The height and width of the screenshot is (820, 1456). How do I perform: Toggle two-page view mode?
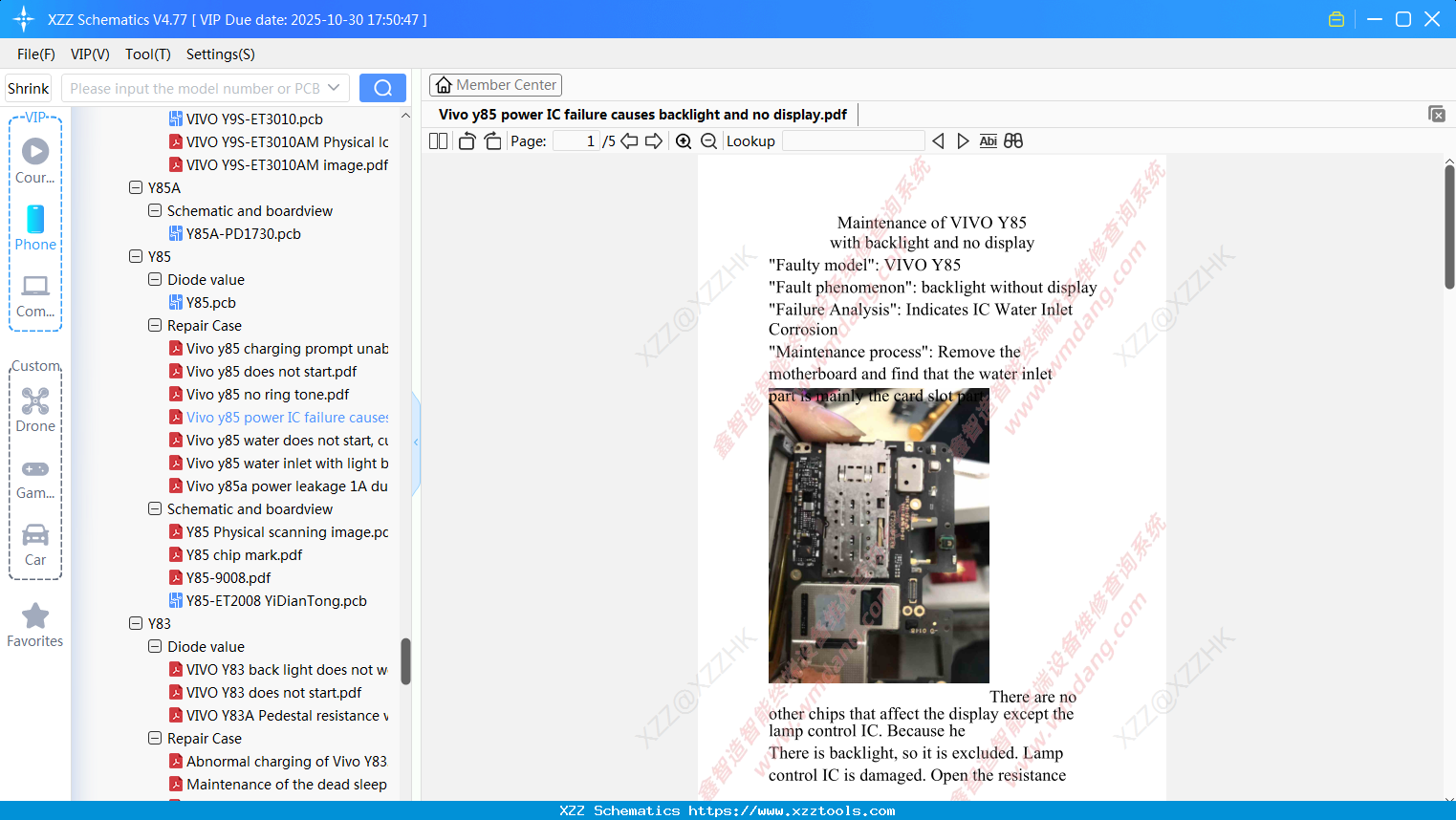click(437, 140)
